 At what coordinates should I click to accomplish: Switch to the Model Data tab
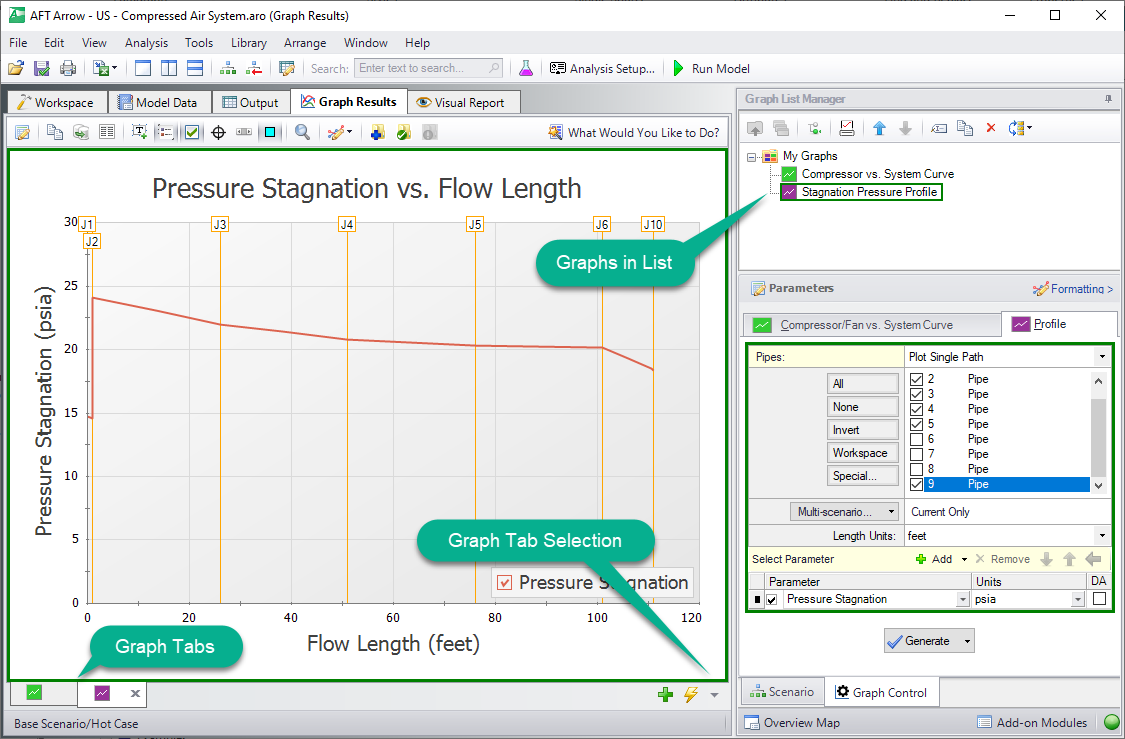click(x=159, y=103)
